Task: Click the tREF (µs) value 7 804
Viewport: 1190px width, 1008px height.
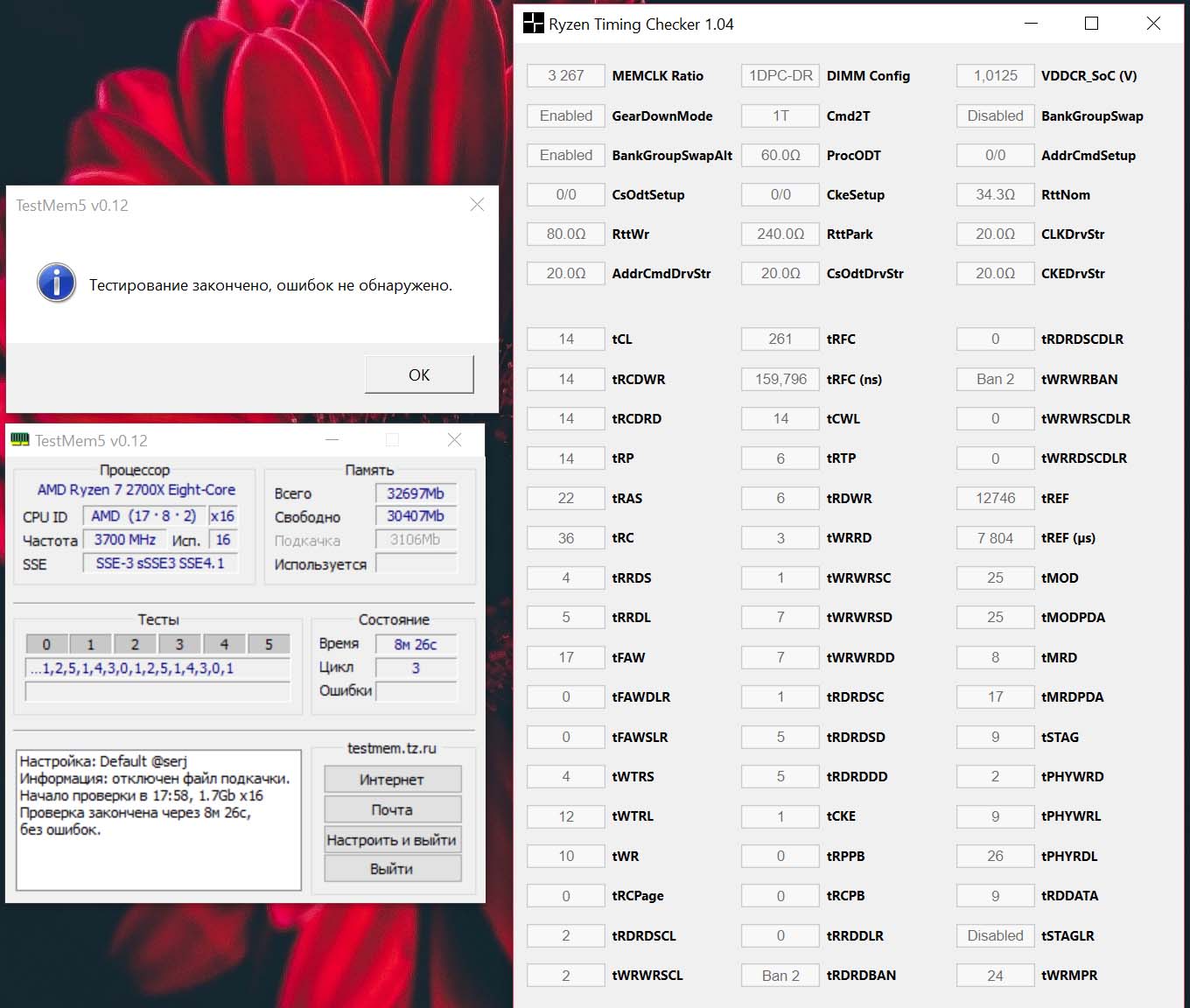Action: [x=996, y=537]
